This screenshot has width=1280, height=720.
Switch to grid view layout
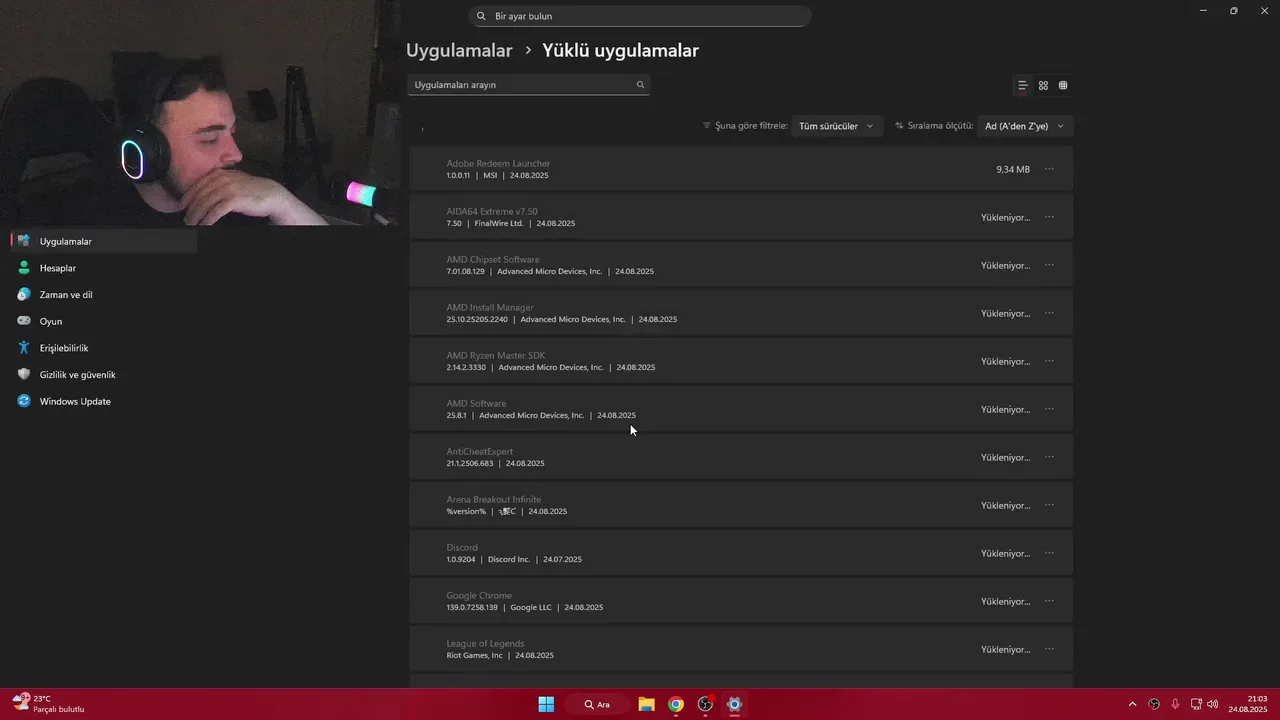(x=1043, y=85)
